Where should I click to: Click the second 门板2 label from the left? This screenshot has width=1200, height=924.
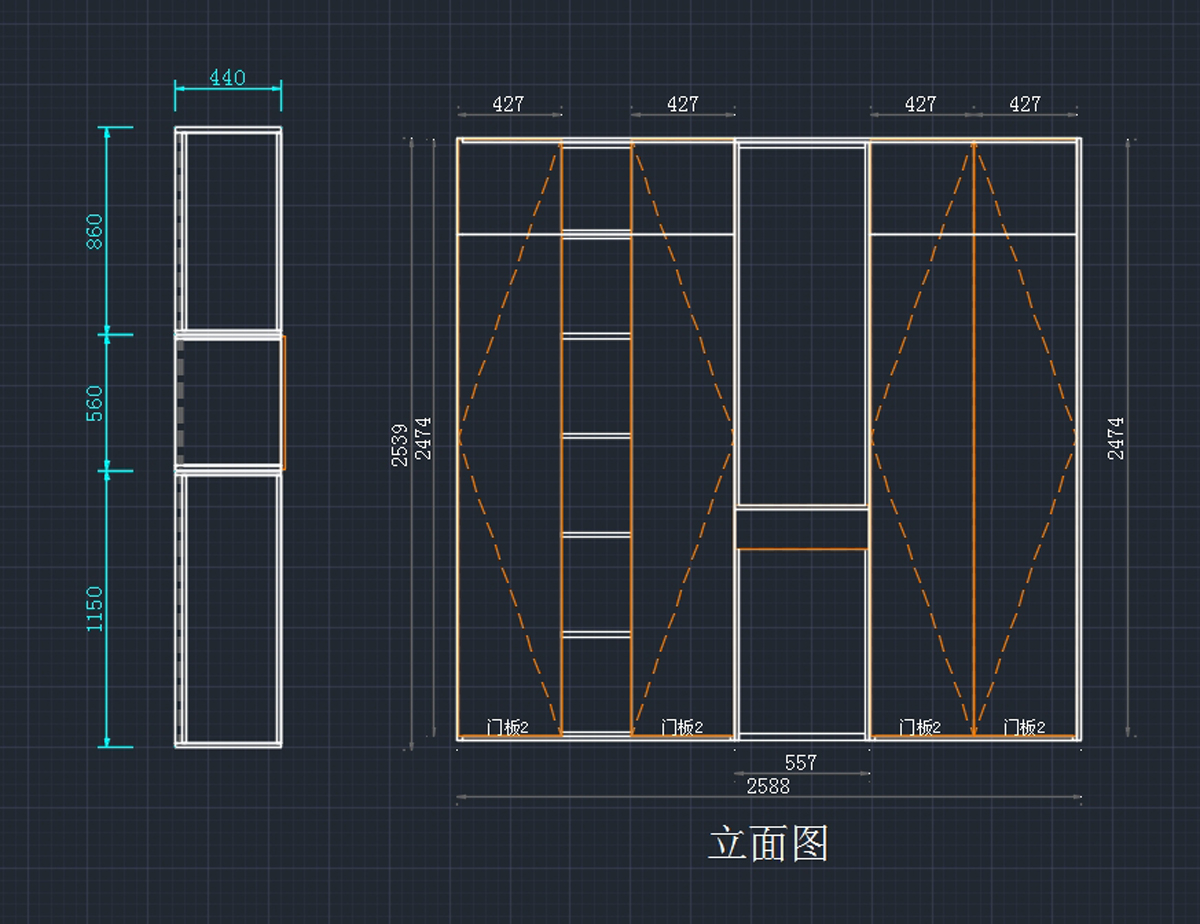(683, 727)
